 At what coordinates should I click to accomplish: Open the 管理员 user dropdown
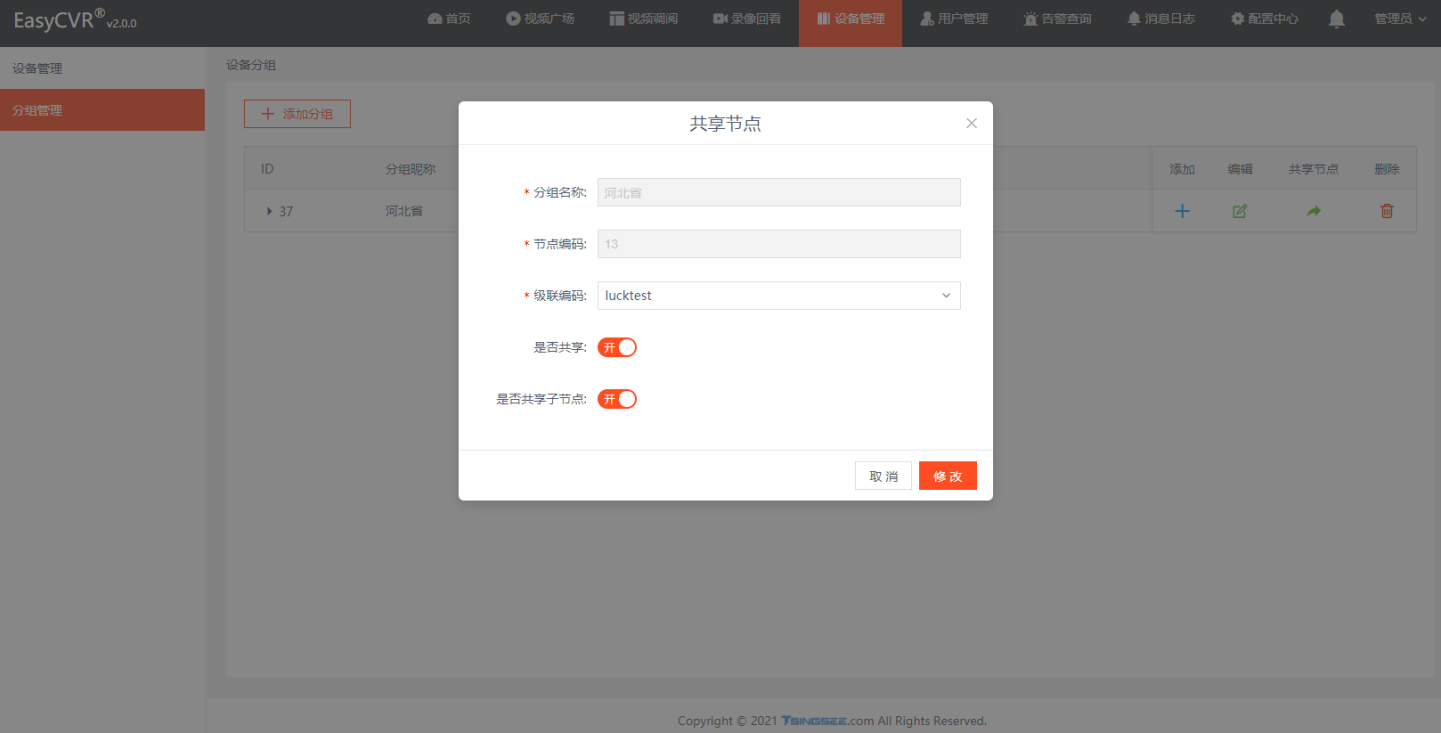(x=1400, y=19)
